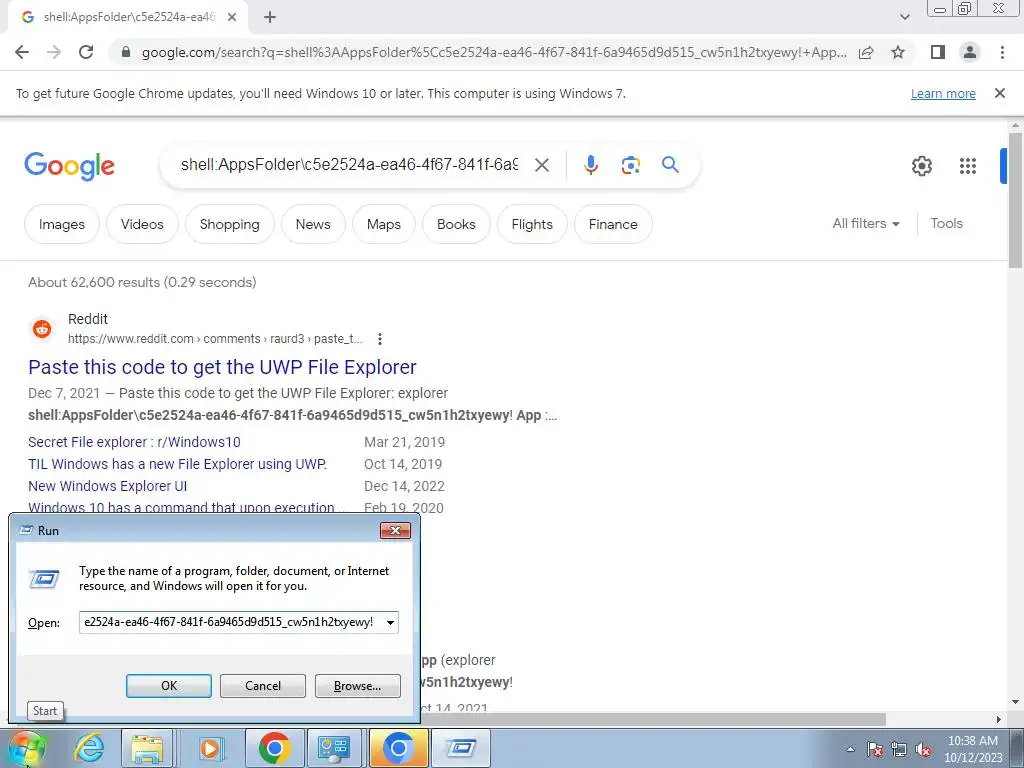This screenshot has width=1024, height=768.
Task: Close the Run dialog window
Action: [395, 530]
